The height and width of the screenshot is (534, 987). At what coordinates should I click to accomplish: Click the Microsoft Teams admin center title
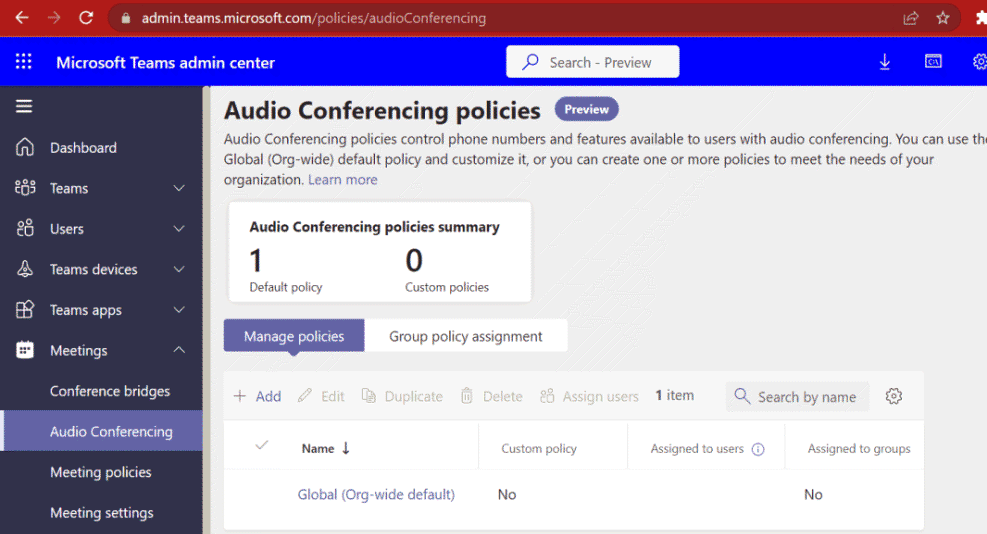[165, 62]
